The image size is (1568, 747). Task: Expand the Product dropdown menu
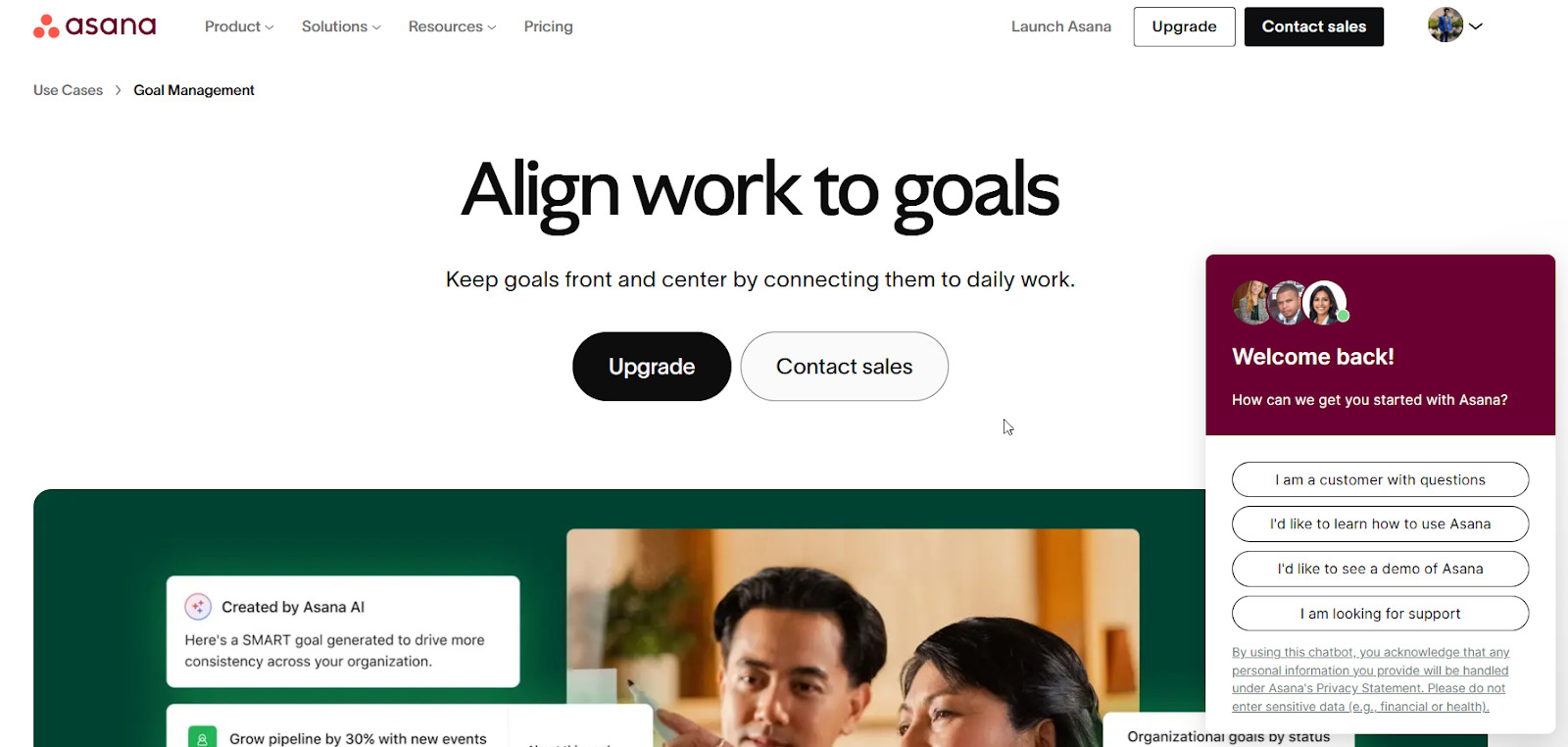(x=239, y=26)
